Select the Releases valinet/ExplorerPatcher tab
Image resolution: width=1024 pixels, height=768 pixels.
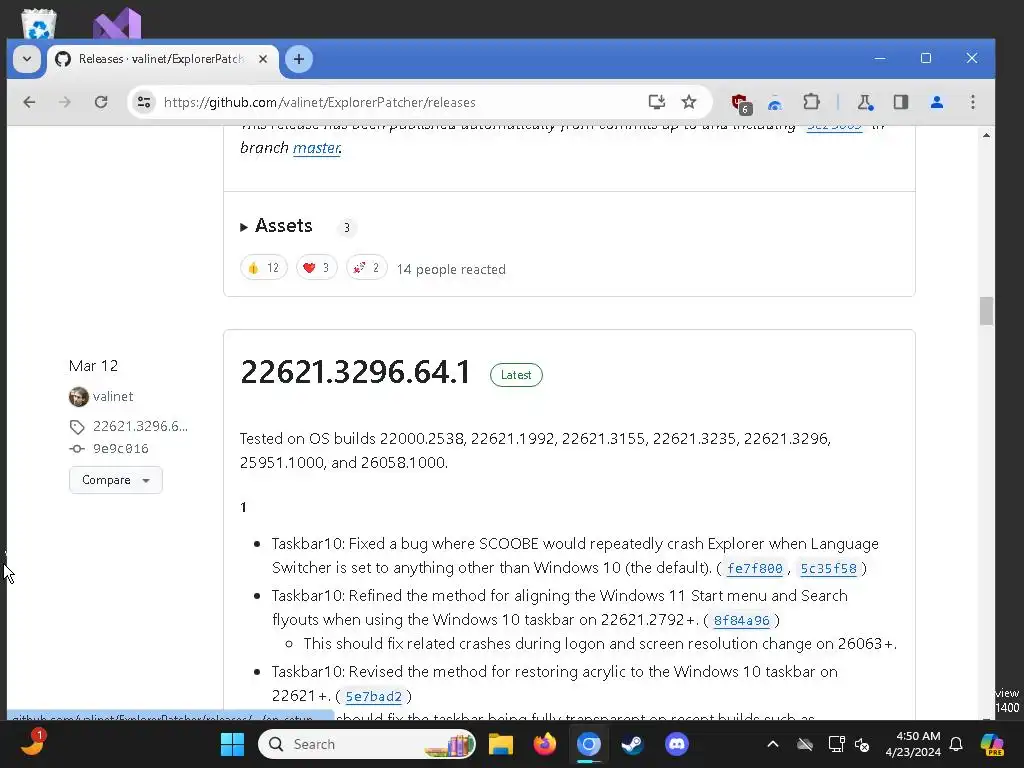(x=161, y=59)
